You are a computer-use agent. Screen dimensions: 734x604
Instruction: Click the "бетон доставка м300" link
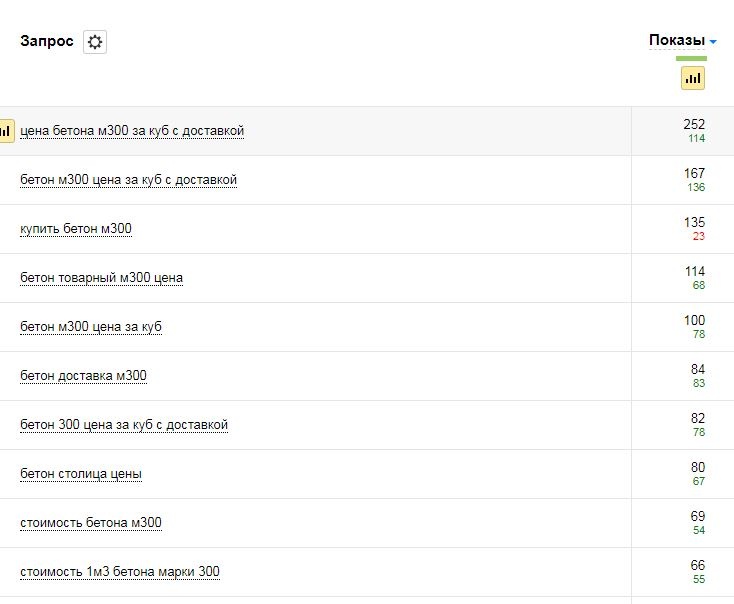(x=83, y=376)
